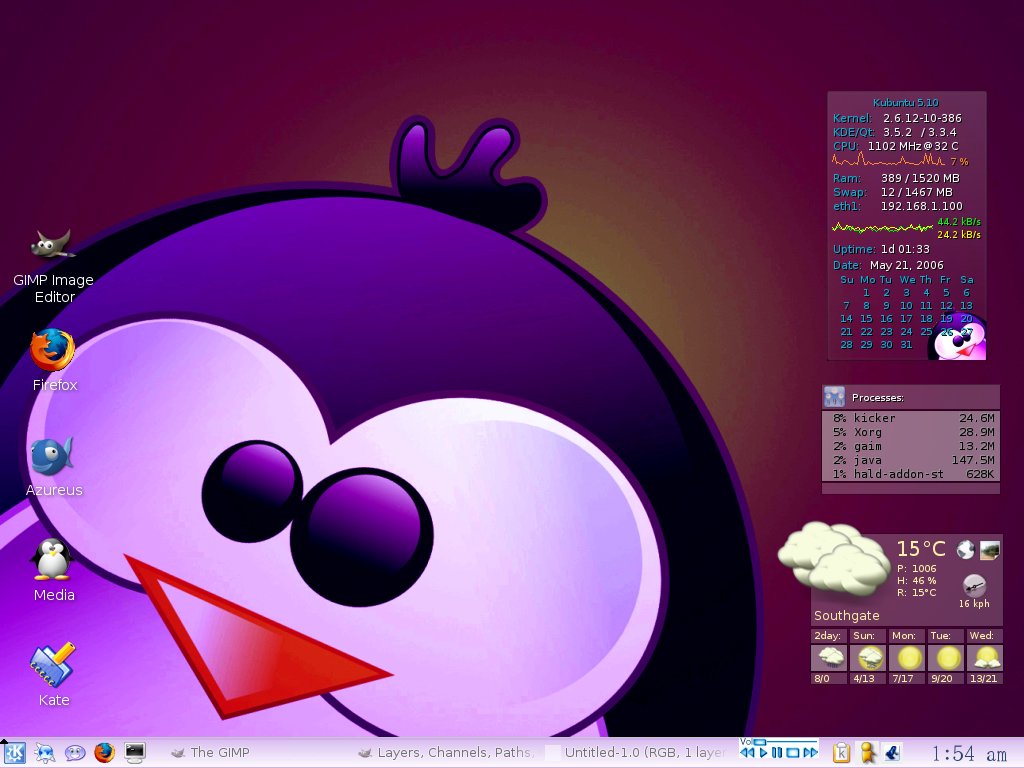Screen dimensions: 1024x768
Task: Click the 15°C temperature reading
Action: pos(921,549)
